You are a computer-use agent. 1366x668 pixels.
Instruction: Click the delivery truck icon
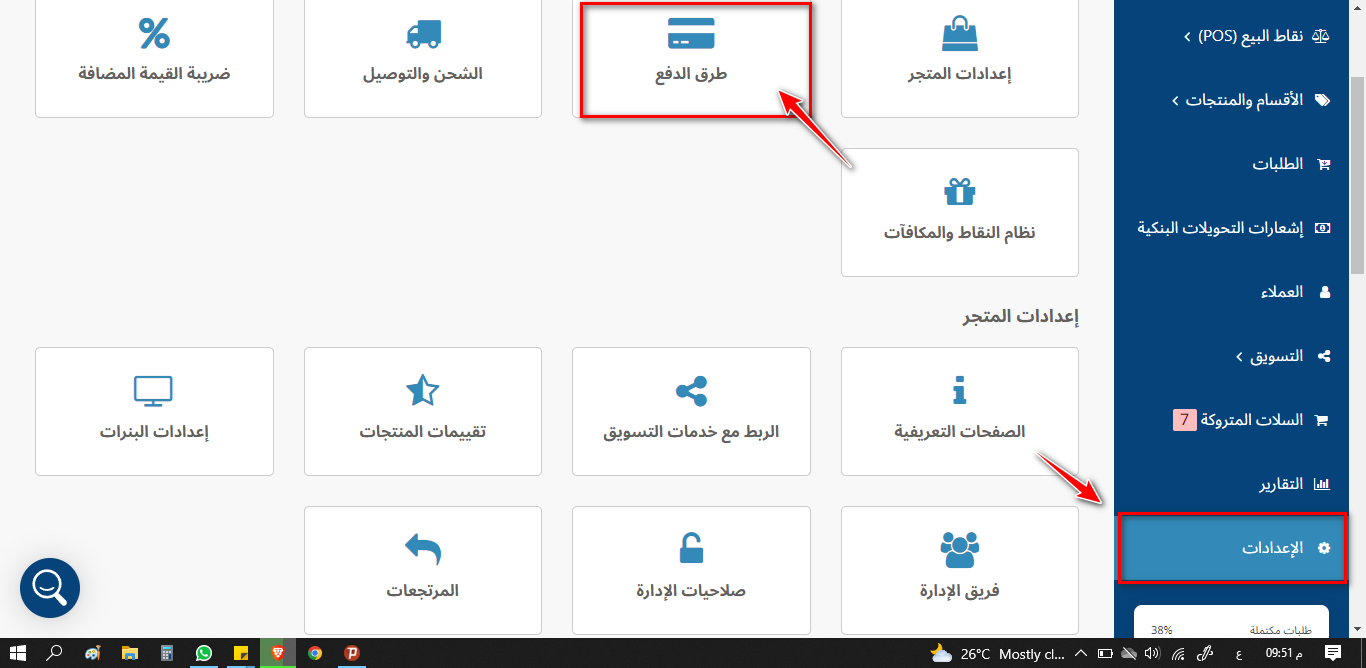click(423, 33)
